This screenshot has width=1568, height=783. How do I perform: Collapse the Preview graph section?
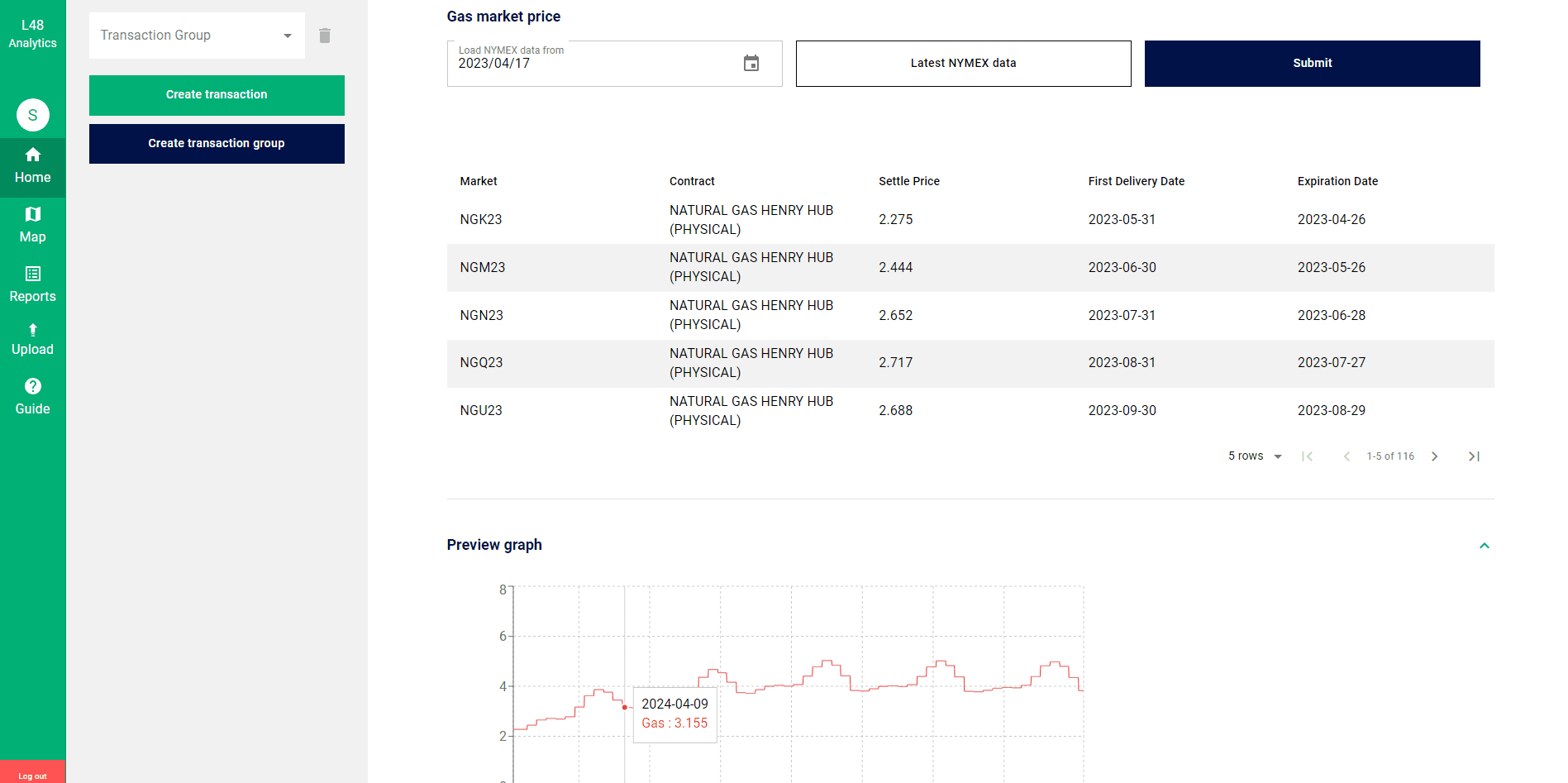(1485, 546)
